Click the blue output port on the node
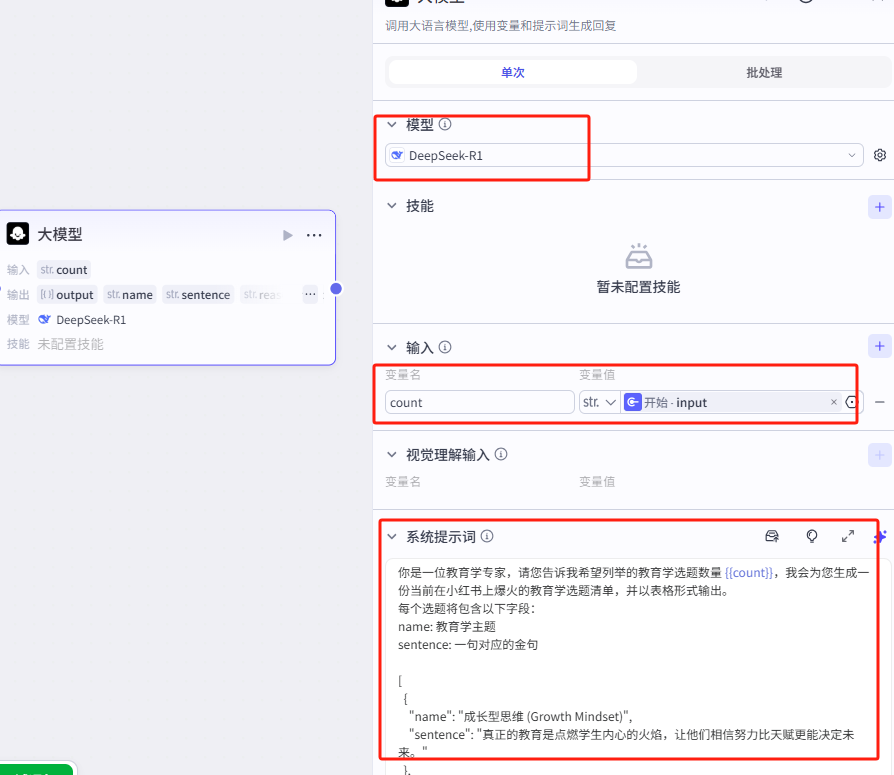This screenshot has height=775, width=894. [336, 288]
